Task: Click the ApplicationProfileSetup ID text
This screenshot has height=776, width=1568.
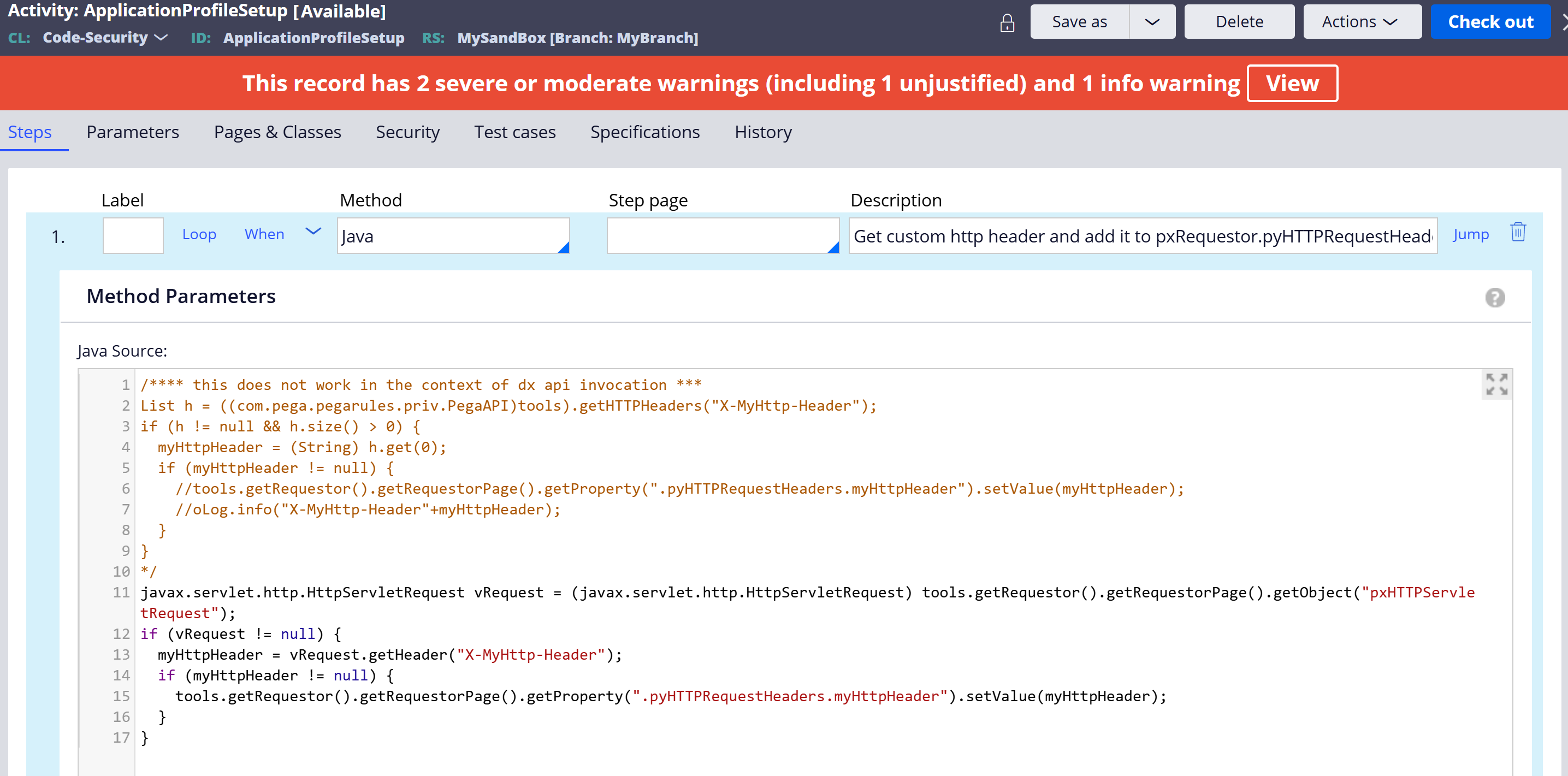Action: click(313, 38)
